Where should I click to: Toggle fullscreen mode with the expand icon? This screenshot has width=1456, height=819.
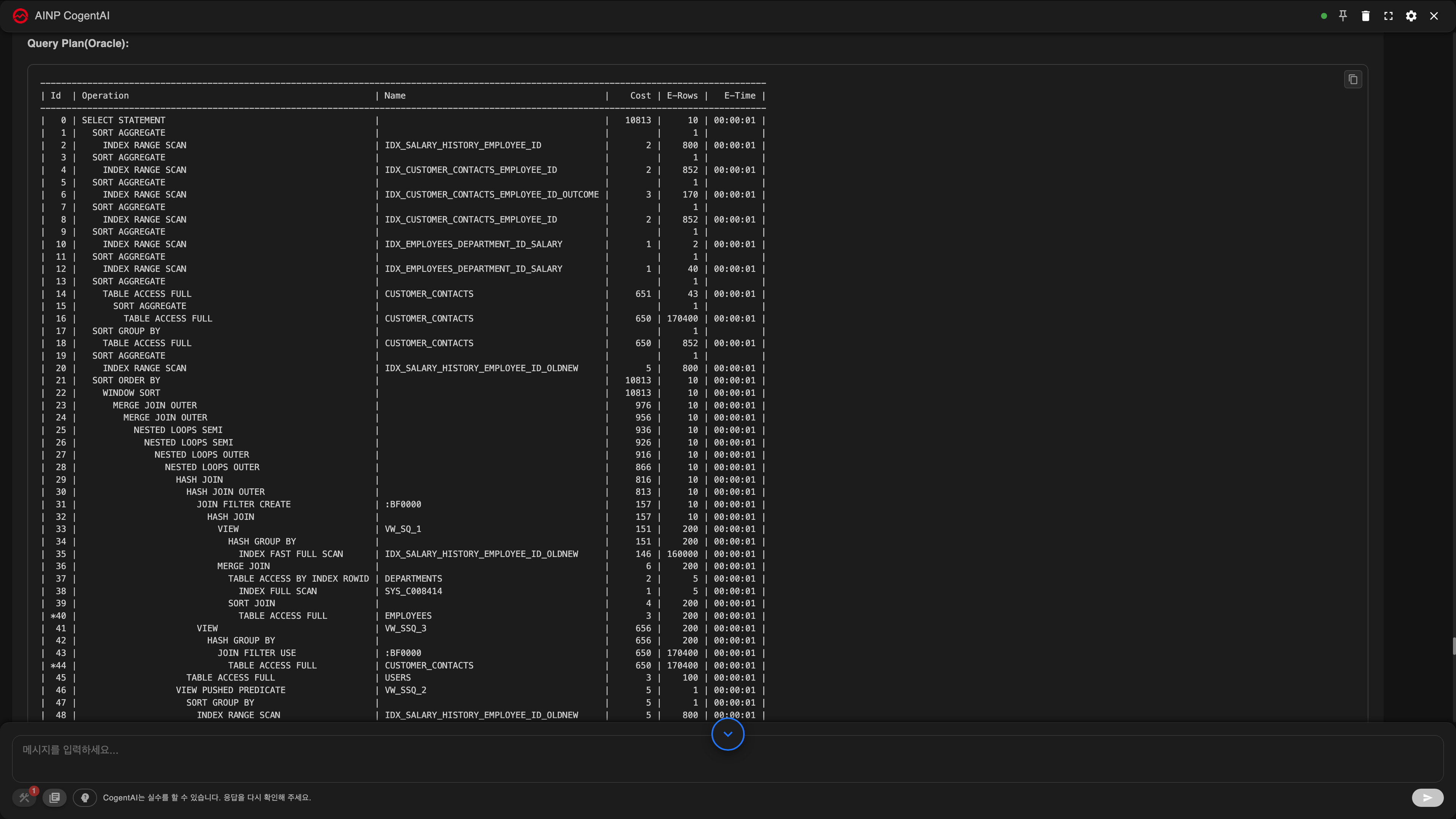[x=1388, y=16]
